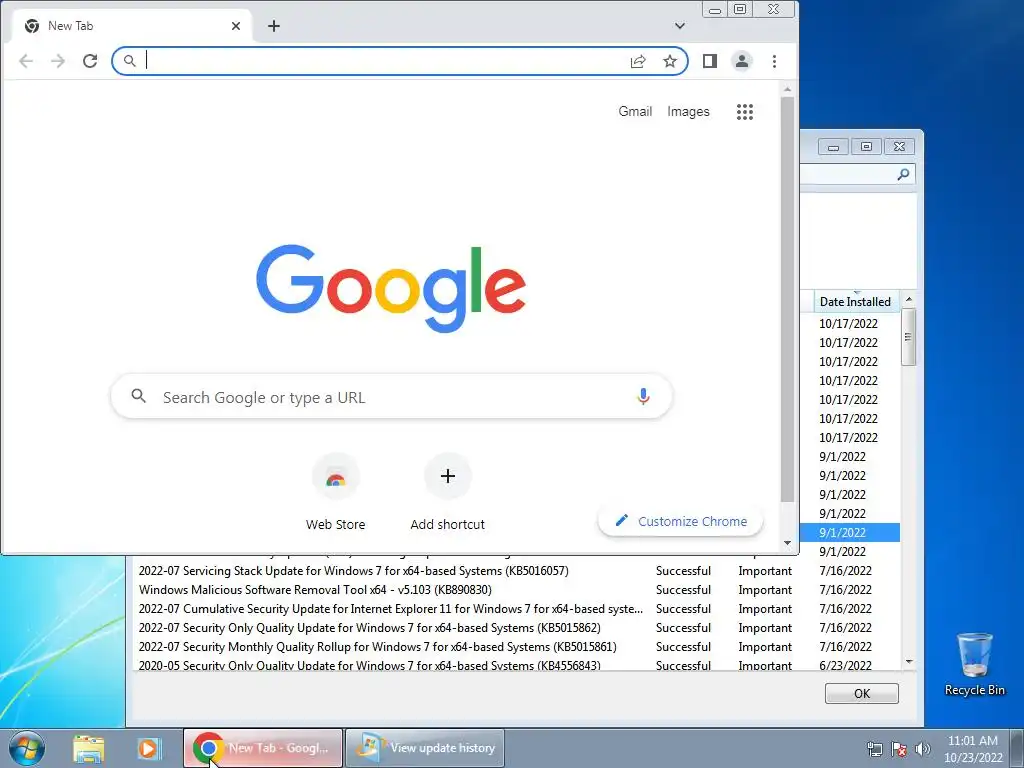Image resolution: width=1024 pixels, height=768 pixels.
Task: Open the Gmail link
Action: coord(635,112)
